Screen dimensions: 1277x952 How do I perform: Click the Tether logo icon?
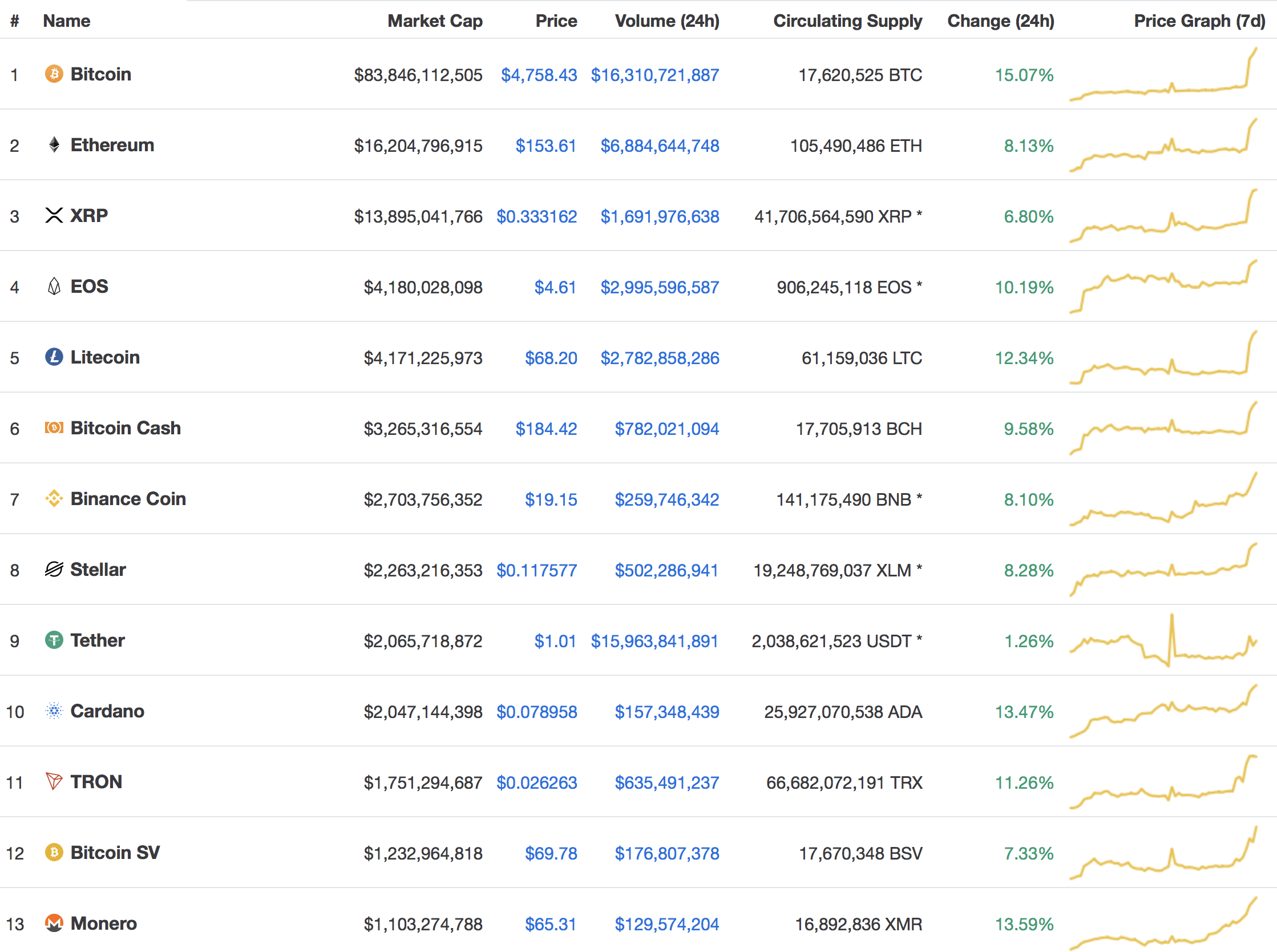click(x=54, y=640)
